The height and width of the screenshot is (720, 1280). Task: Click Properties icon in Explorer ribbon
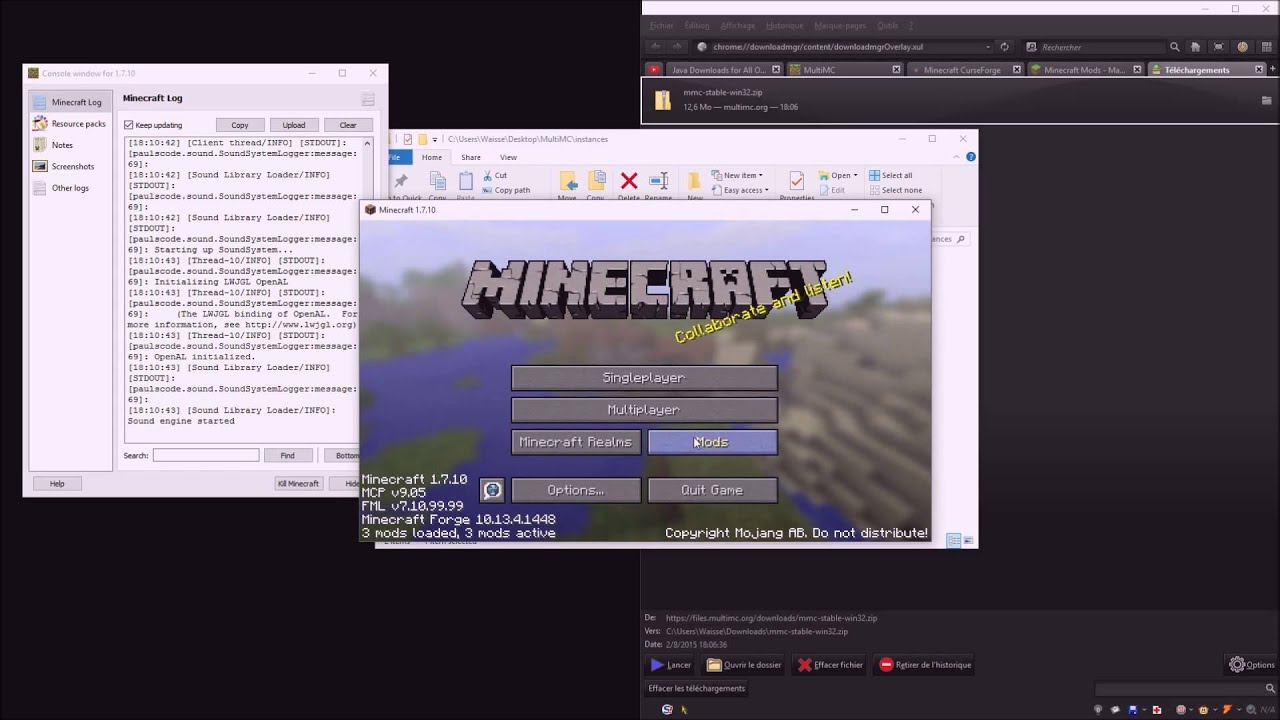(x=796, y=181)
